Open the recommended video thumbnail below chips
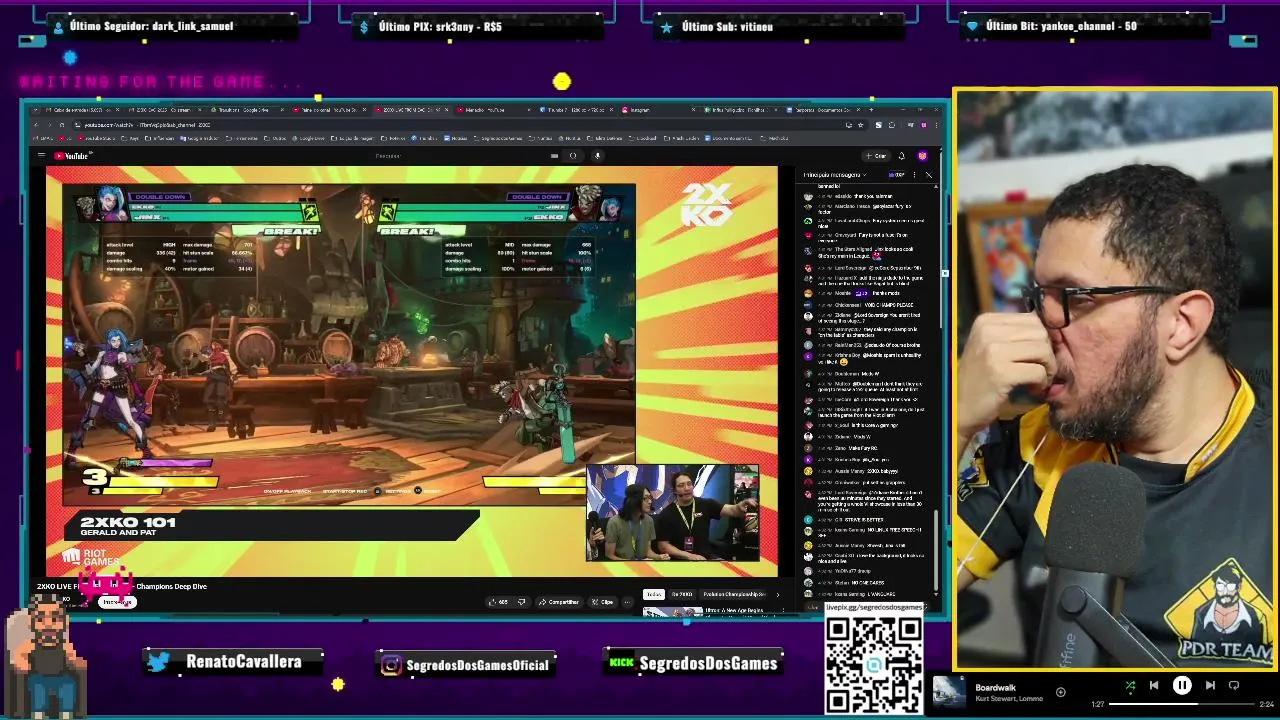The width and height of the screenshot is (1280, 720). (672, 611)
